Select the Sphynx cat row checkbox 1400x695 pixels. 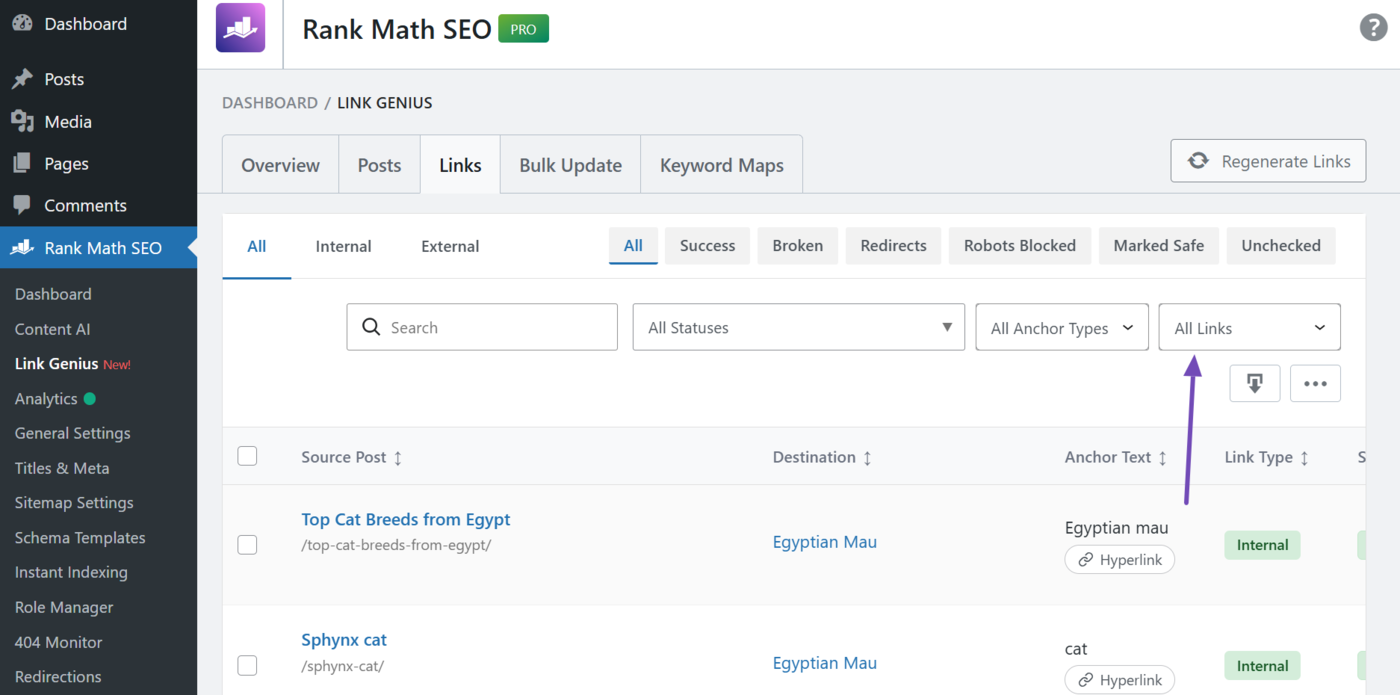coord(247,665)
